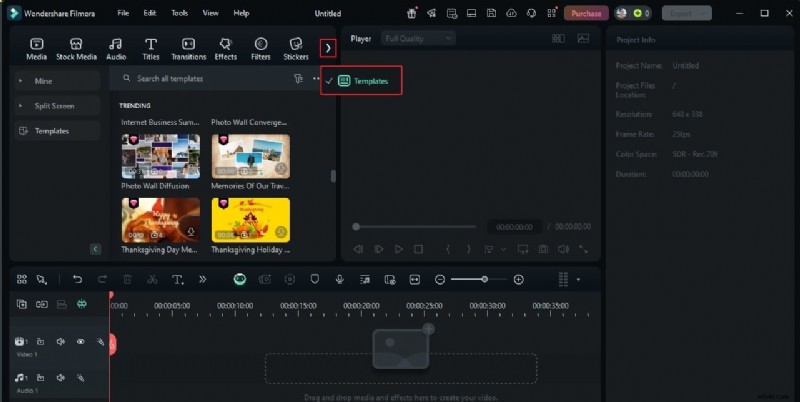The height and width of the screenshot is (402, 800).
Task: Open the Stock Media panel
Action: (78, 49)
